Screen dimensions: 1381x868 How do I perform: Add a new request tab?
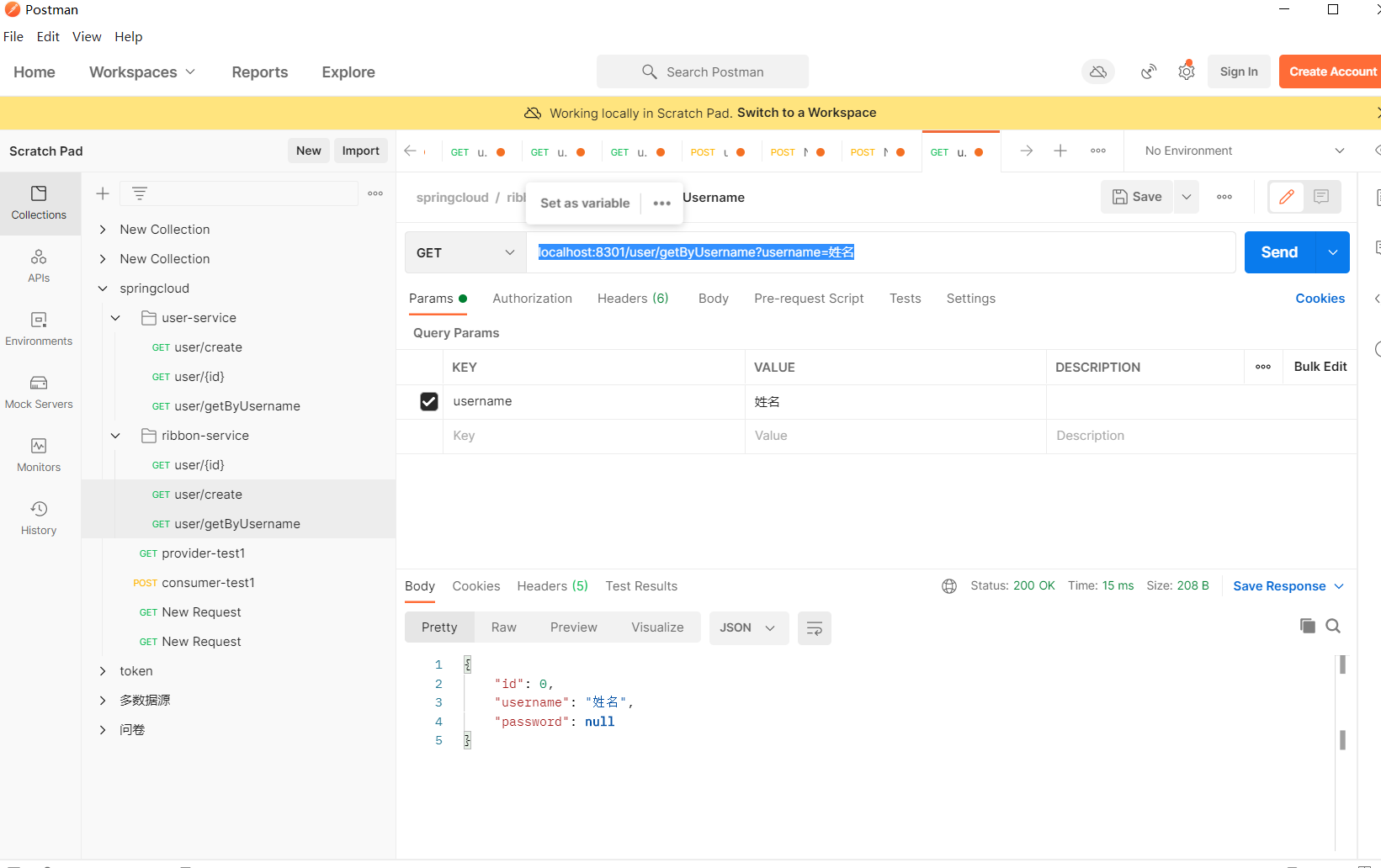[1060, 151]
